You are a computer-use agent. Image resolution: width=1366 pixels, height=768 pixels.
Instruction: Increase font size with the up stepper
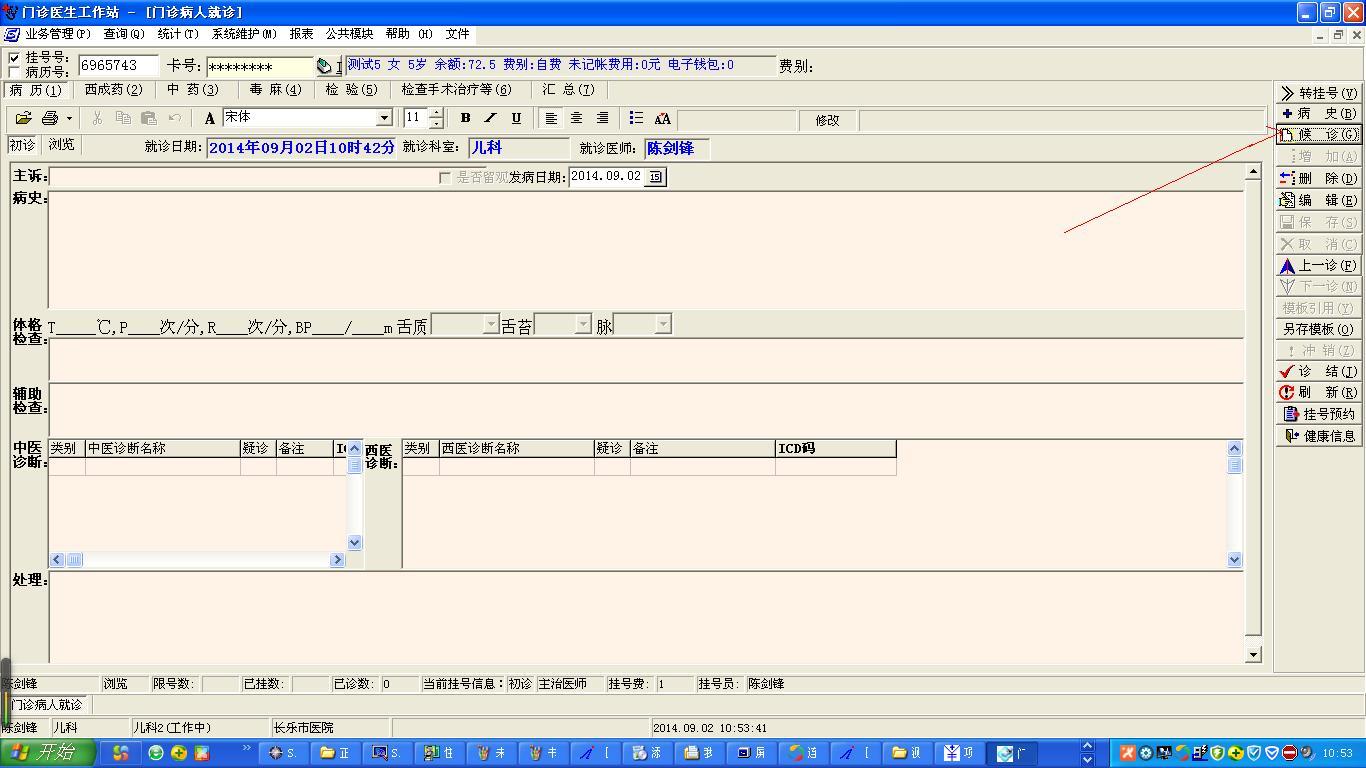point(436,113)
